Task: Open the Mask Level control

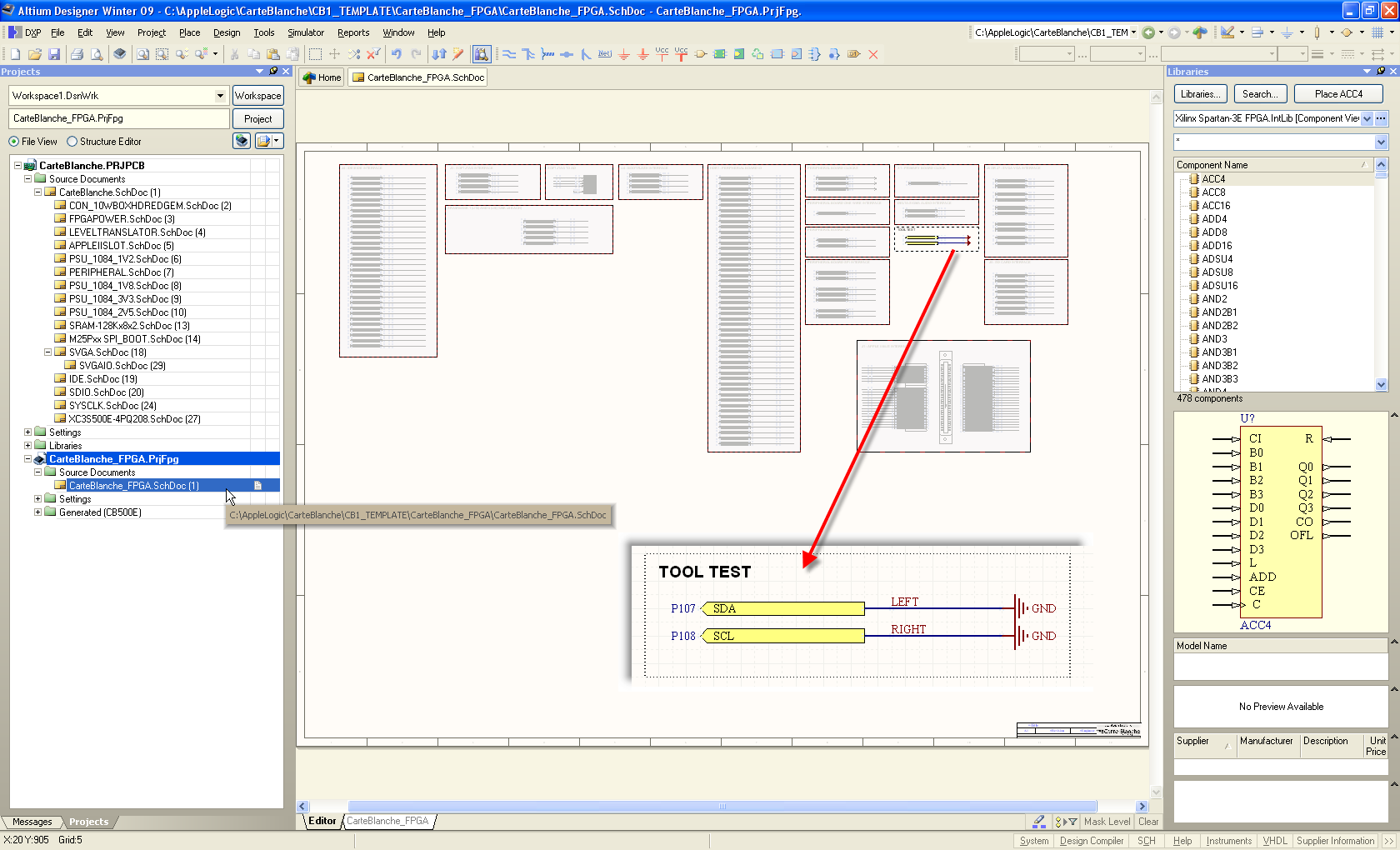Action: [1107, 822]
